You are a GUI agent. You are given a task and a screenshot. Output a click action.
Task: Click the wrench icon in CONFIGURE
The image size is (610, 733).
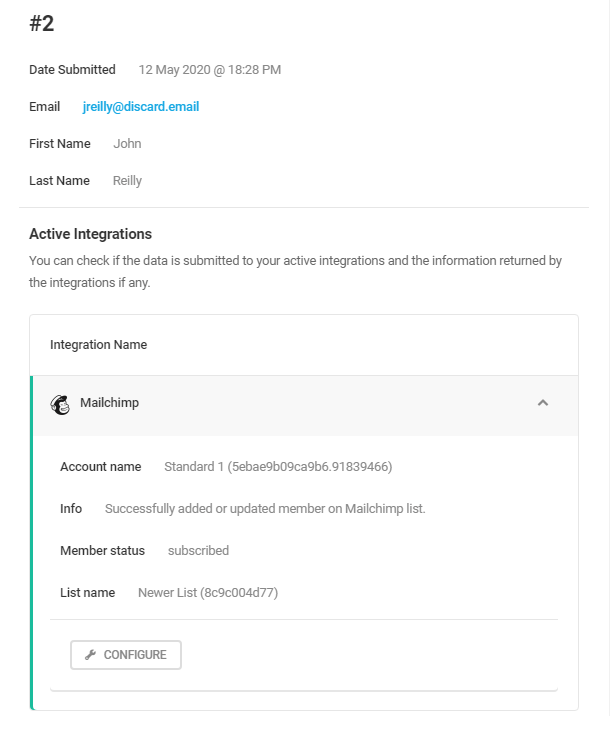point(90,654)
